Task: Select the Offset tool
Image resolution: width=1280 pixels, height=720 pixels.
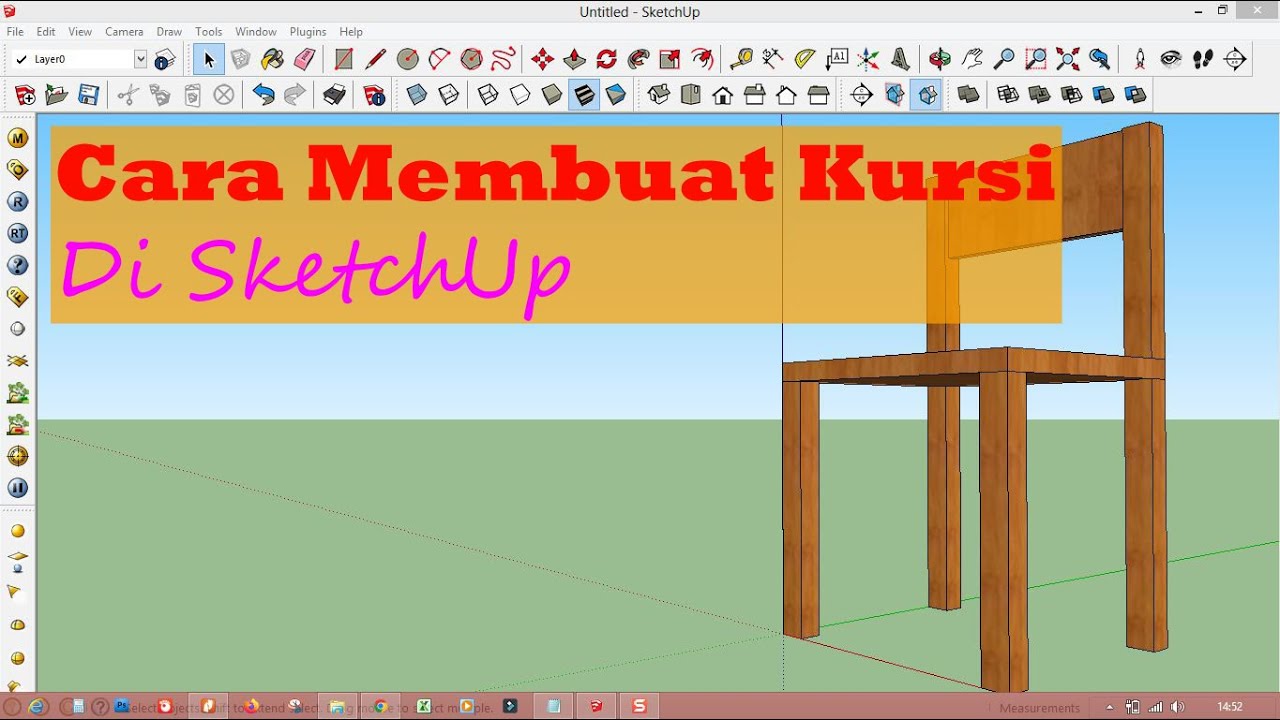Action: (702, 59)
